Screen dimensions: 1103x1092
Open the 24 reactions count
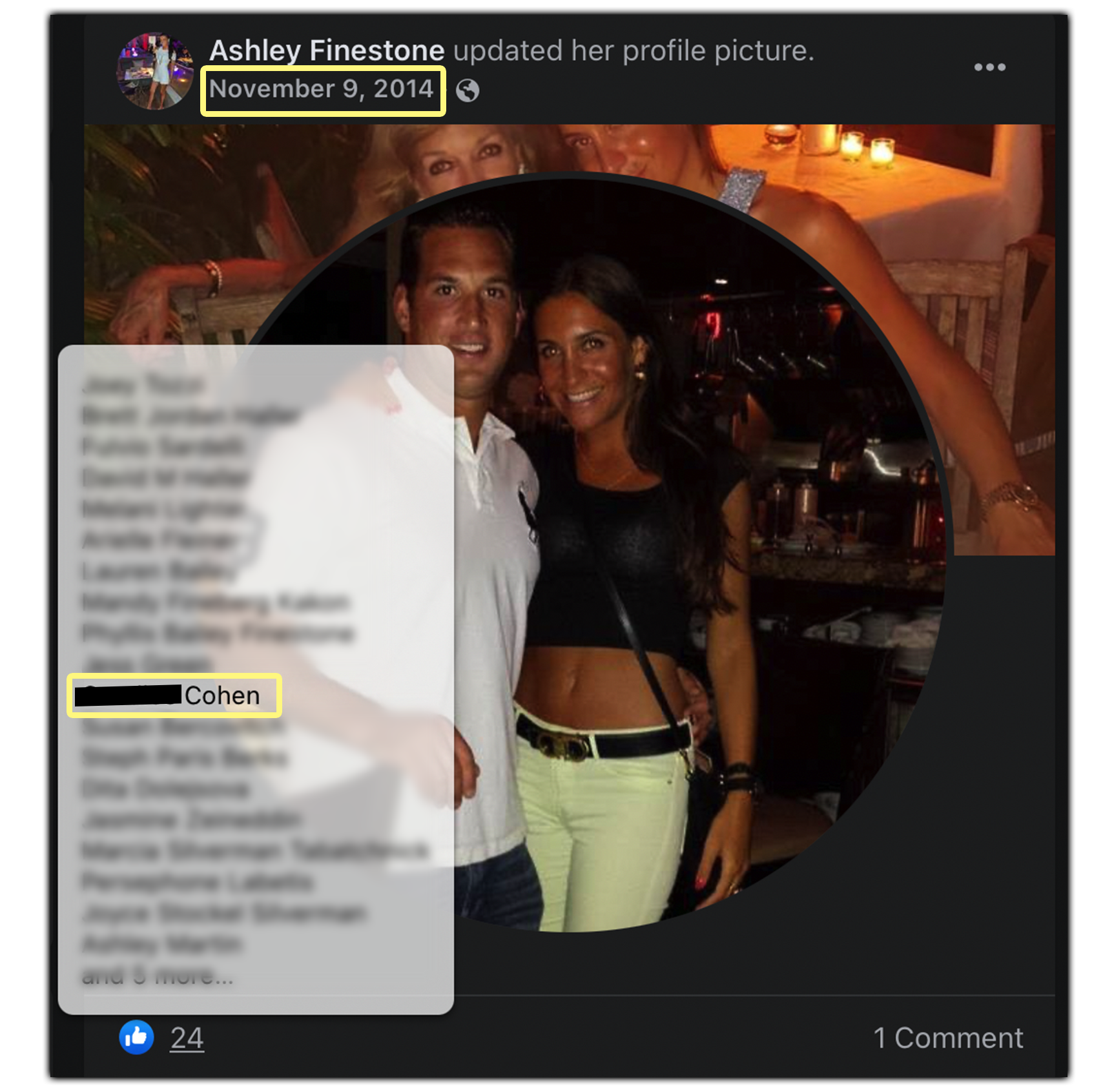pyautogui.click(x=187, y=1038)
